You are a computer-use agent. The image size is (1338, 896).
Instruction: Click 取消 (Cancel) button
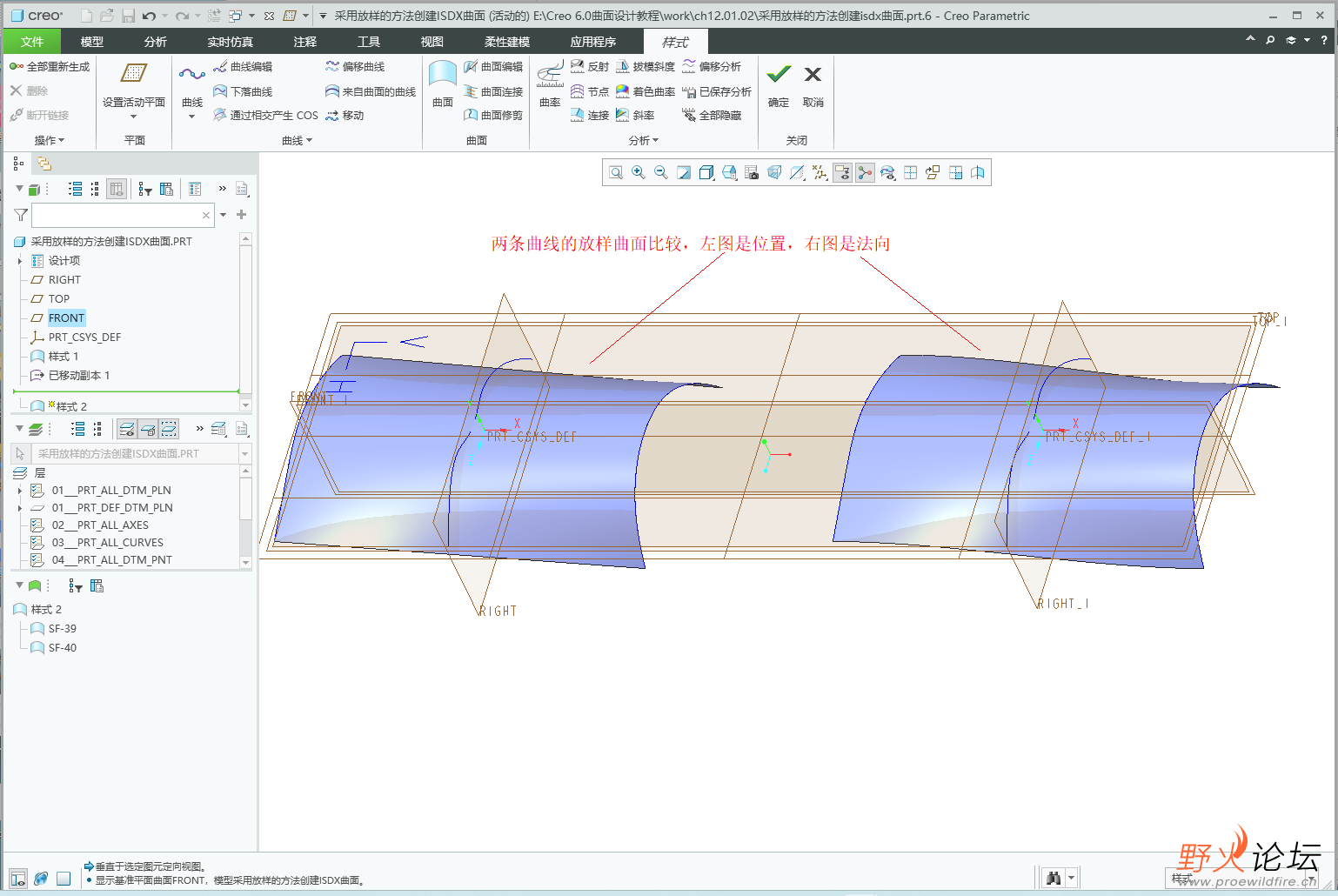click(x=813, y=85)
